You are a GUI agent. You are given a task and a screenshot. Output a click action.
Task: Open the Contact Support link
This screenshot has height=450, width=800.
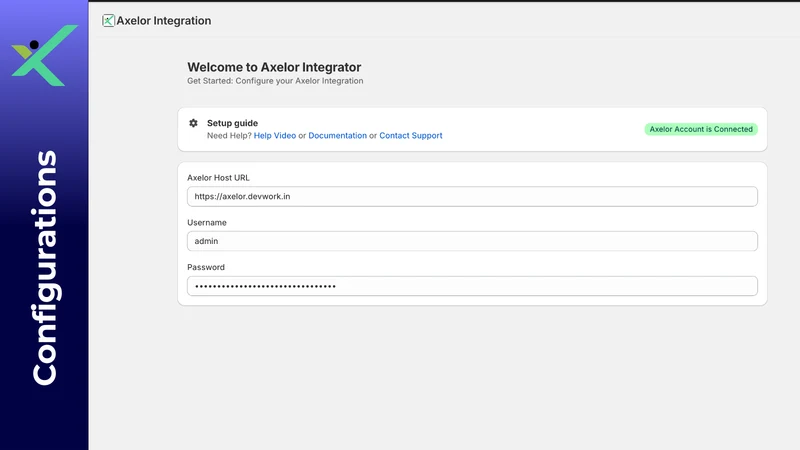click(x=411, y=136)
